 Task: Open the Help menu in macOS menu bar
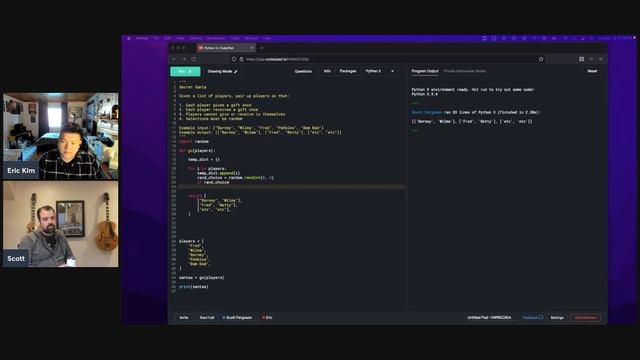coord(267,38)
